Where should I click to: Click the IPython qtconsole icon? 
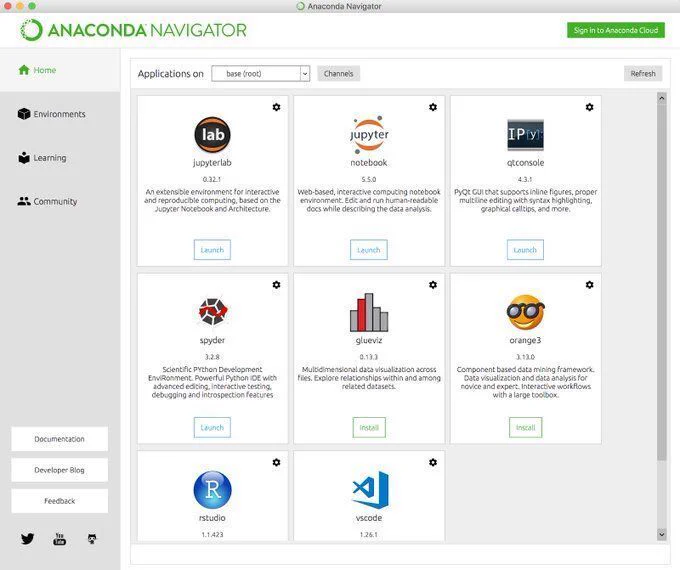pos(525,134)
